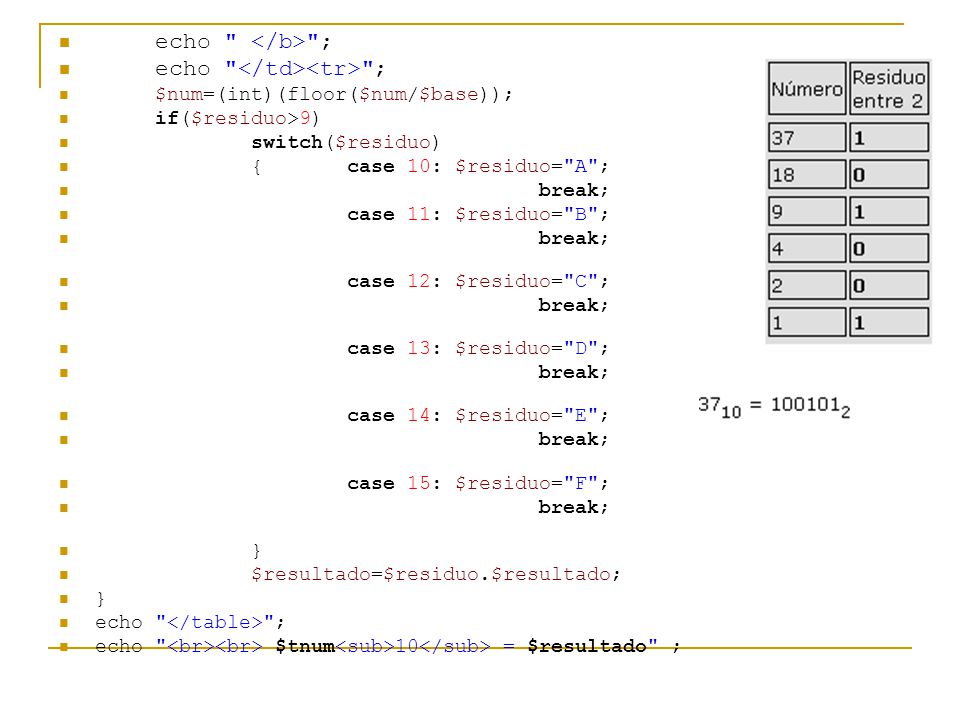960x720 pixels.
Task: Click the table cell with number 2
Action: point(807,285)
